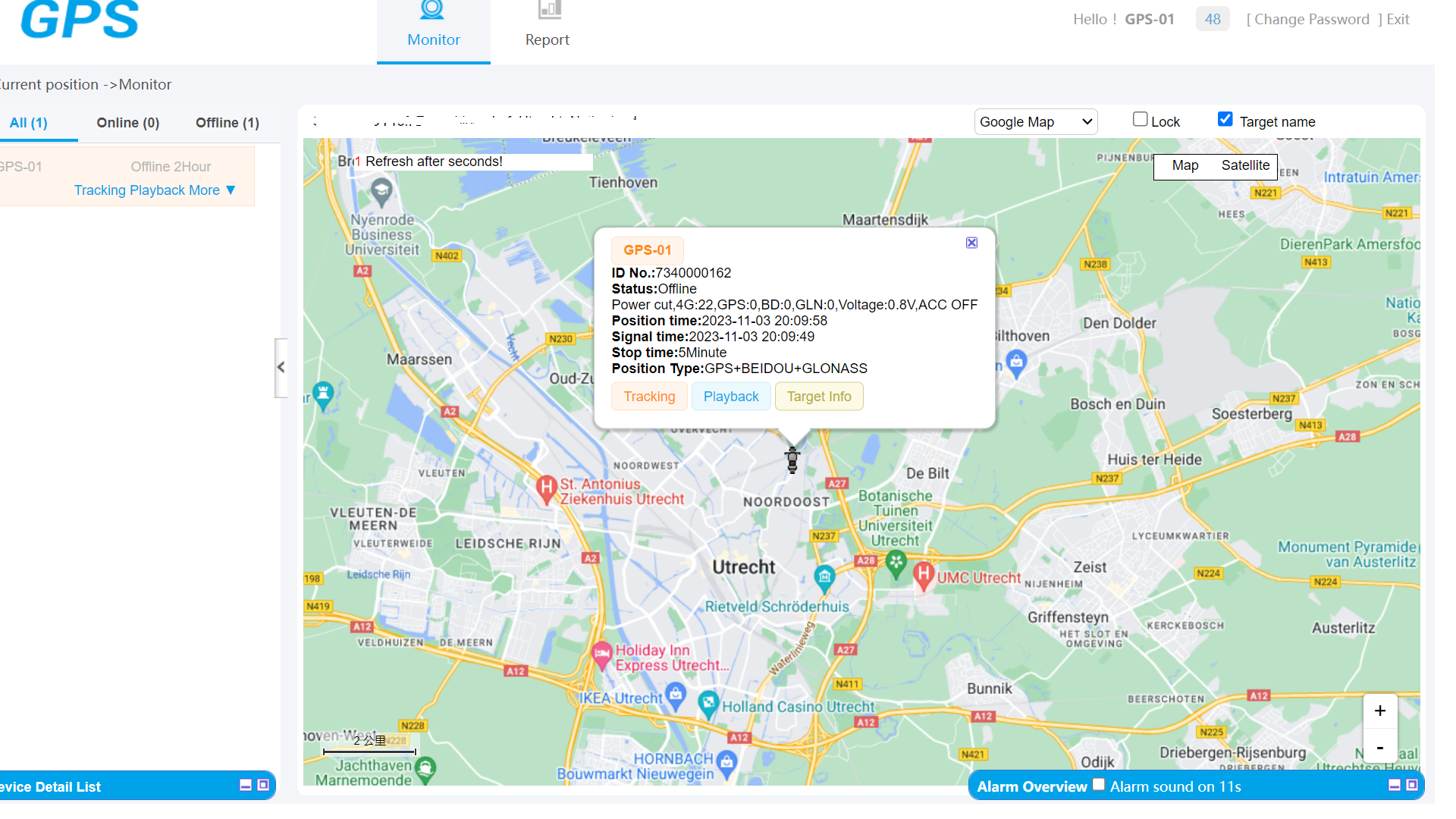Minimize the Device Detail List panel
The image size is (1456, 819).
click(246, 786)
